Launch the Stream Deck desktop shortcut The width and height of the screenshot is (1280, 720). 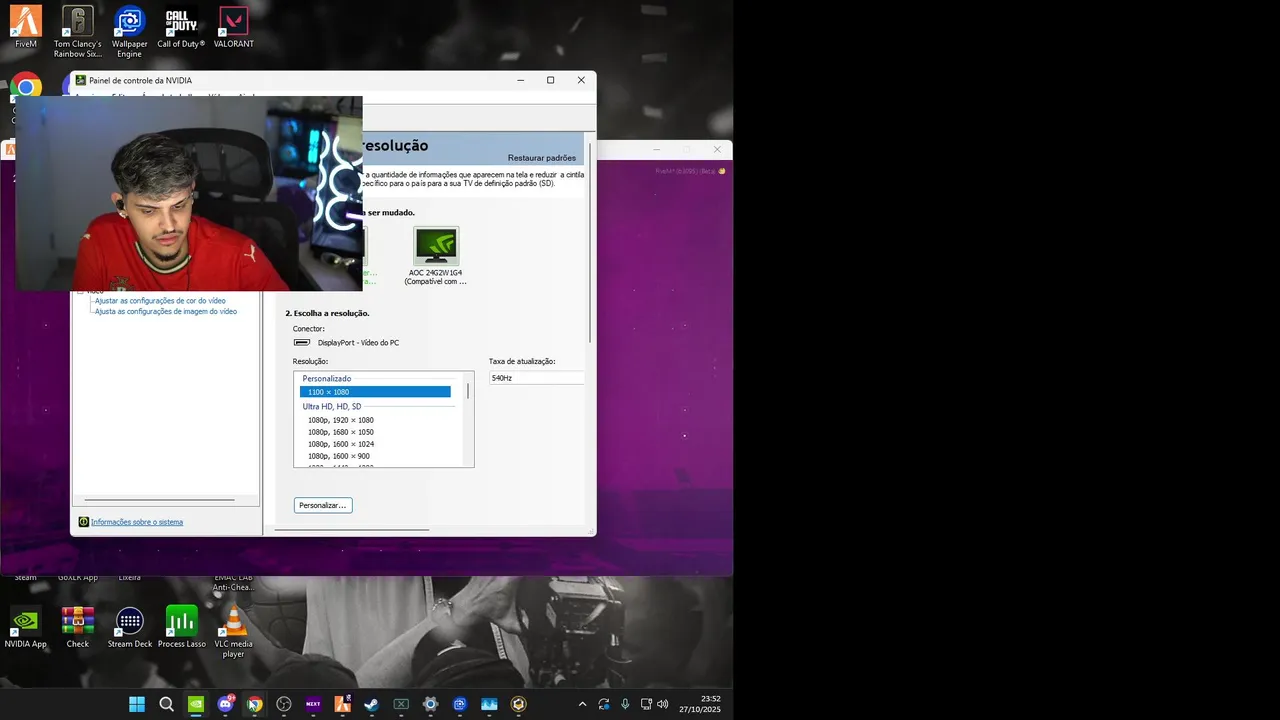tap(130, 627)
